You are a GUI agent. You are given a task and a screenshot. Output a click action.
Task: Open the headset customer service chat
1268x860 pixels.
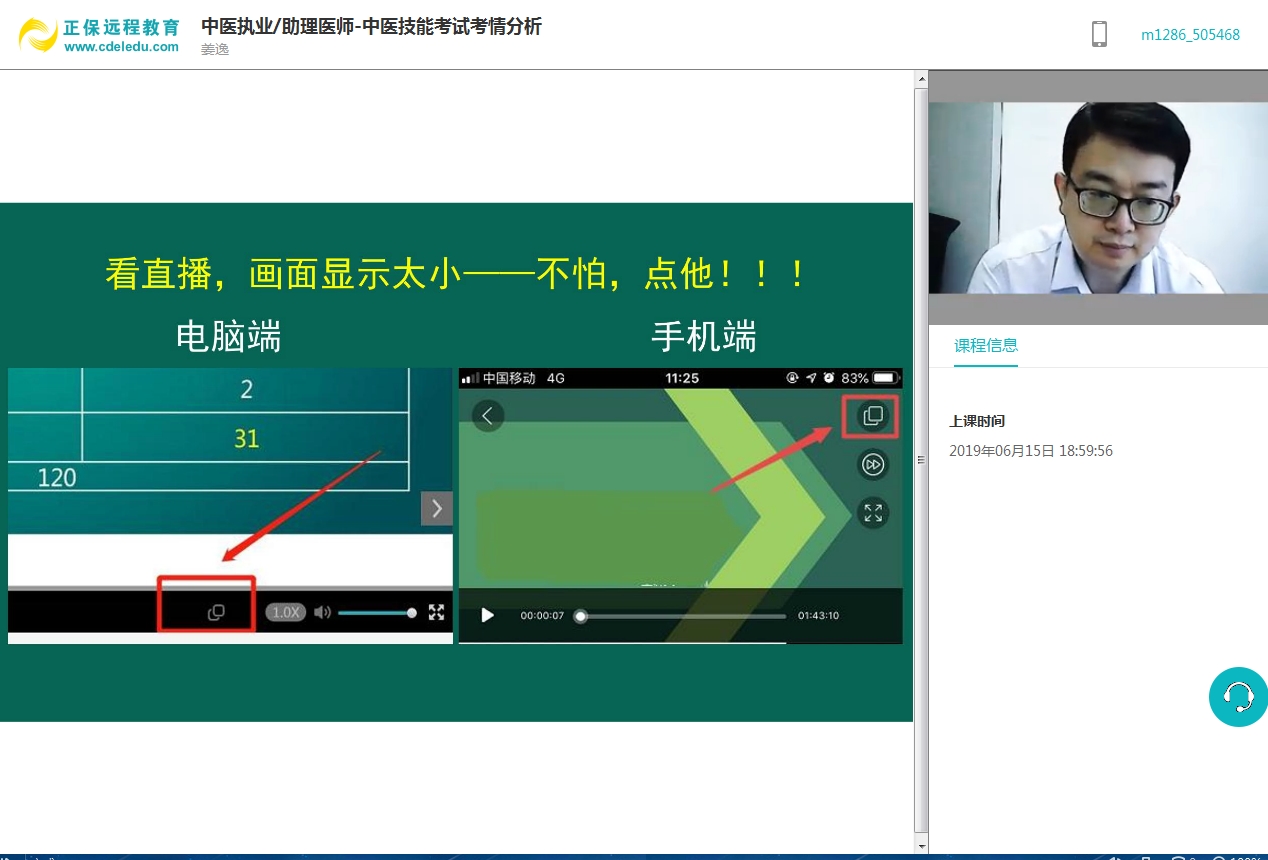coord(1238,696)
